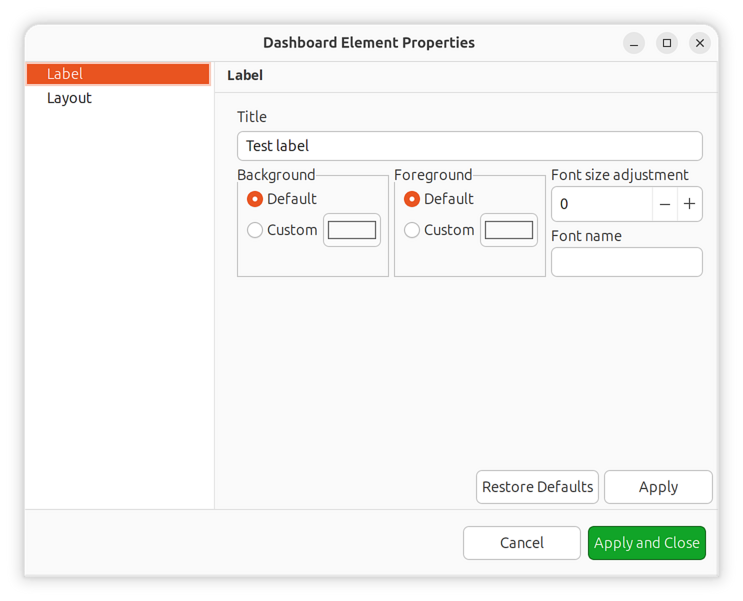Click the green Apply and Close button
Viewport: 743px width, 601px height.
(x=646, y=543)
